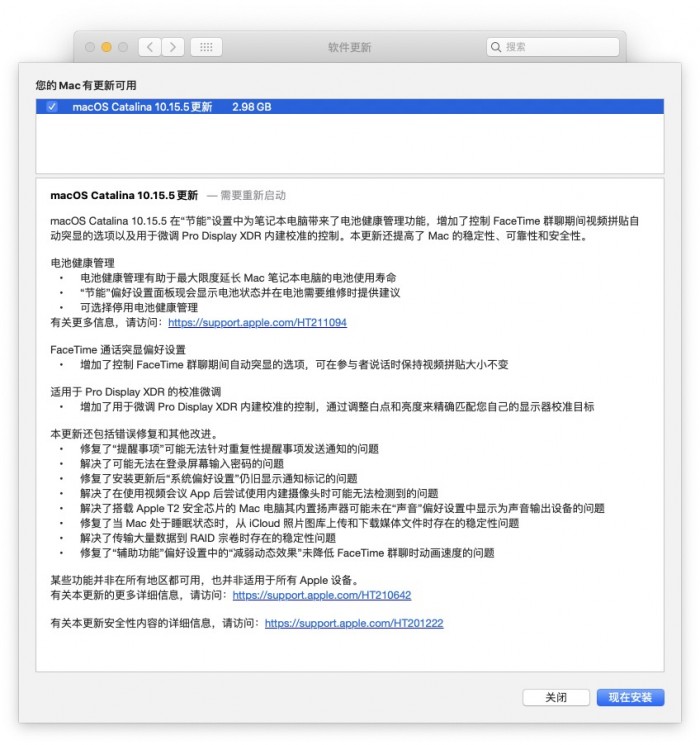Click the 2.98 GB size text
Image resolution: width=700 pixels, height=745 pixels.
tap(251, 107)
